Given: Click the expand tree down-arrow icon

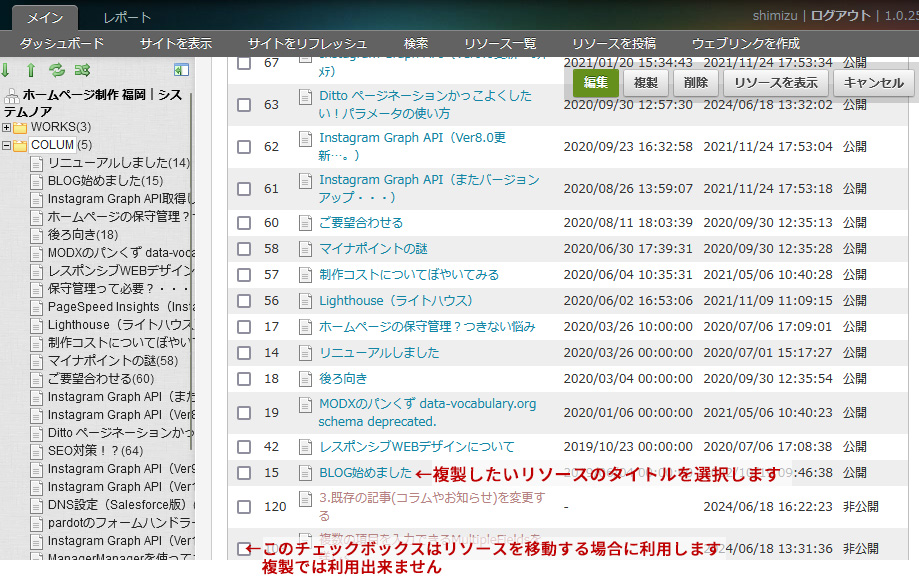Looking at the screenshot, I should 6,70.
